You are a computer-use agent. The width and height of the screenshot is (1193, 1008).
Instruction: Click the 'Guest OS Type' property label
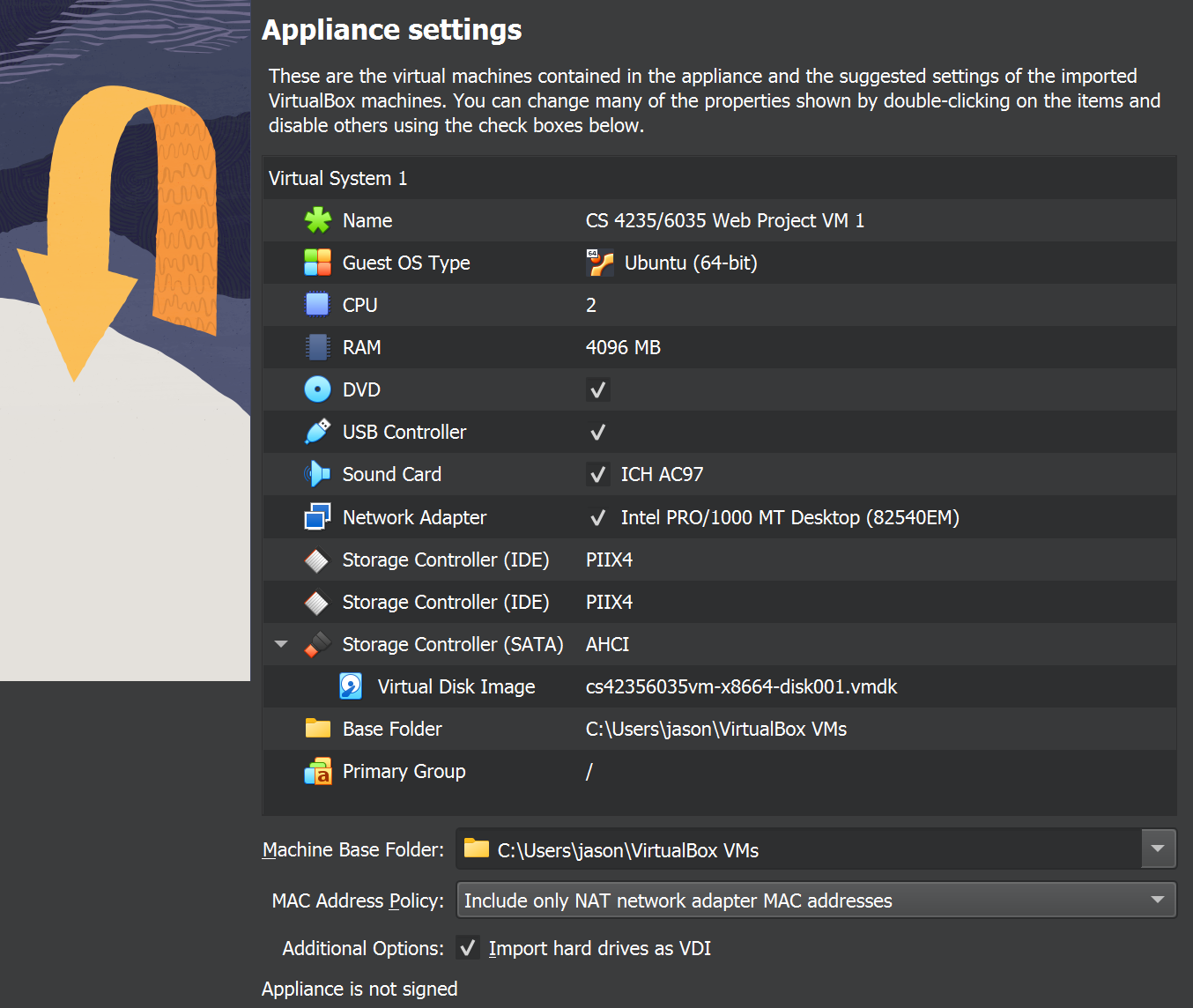406,263
